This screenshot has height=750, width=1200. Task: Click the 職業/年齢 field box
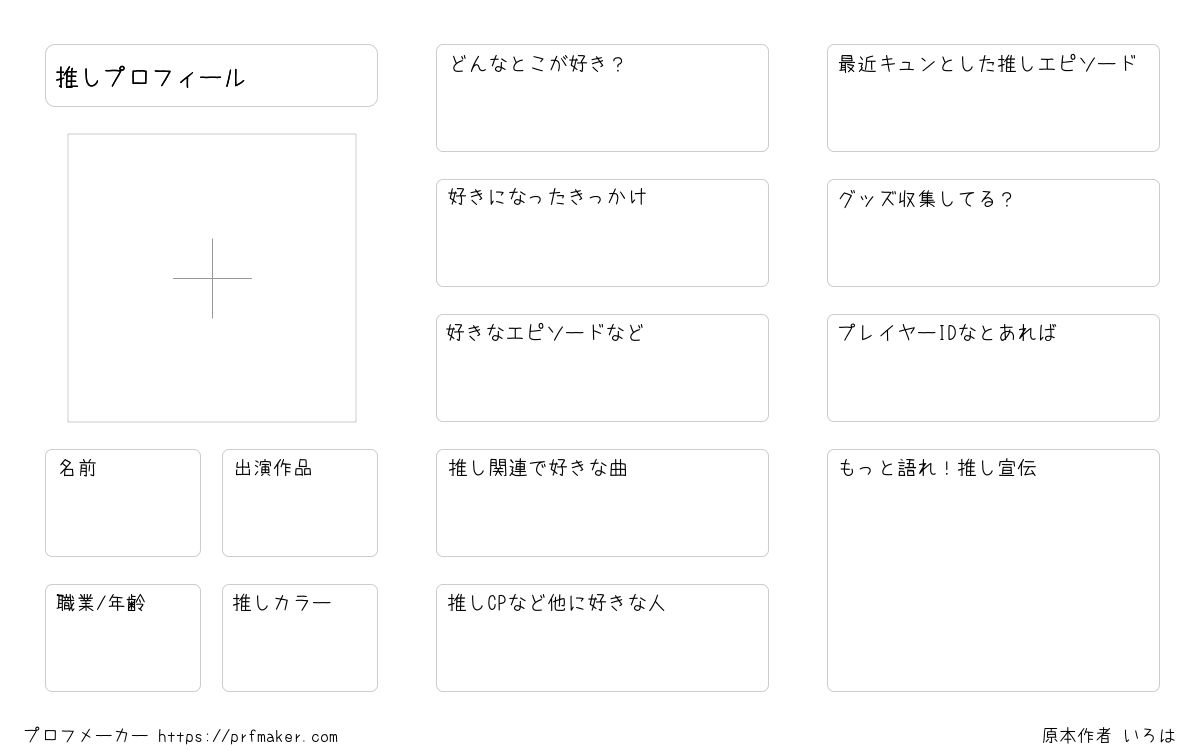123,638
